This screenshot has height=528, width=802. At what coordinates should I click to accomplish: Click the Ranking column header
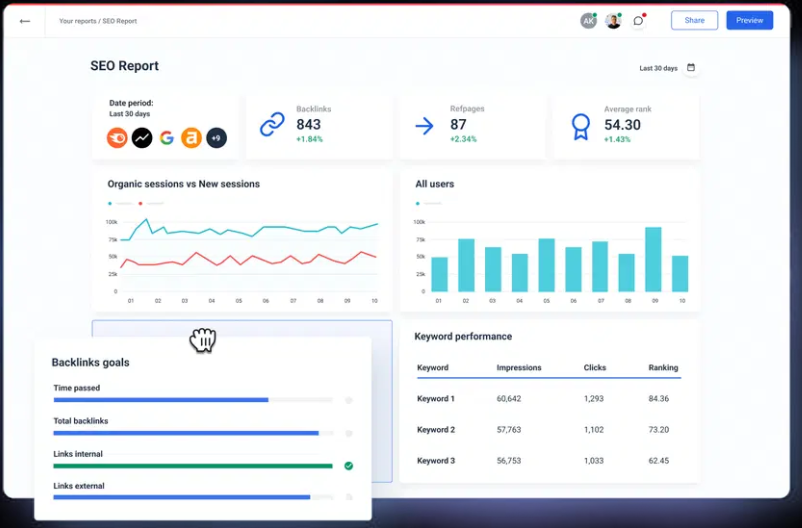point(663,367)
